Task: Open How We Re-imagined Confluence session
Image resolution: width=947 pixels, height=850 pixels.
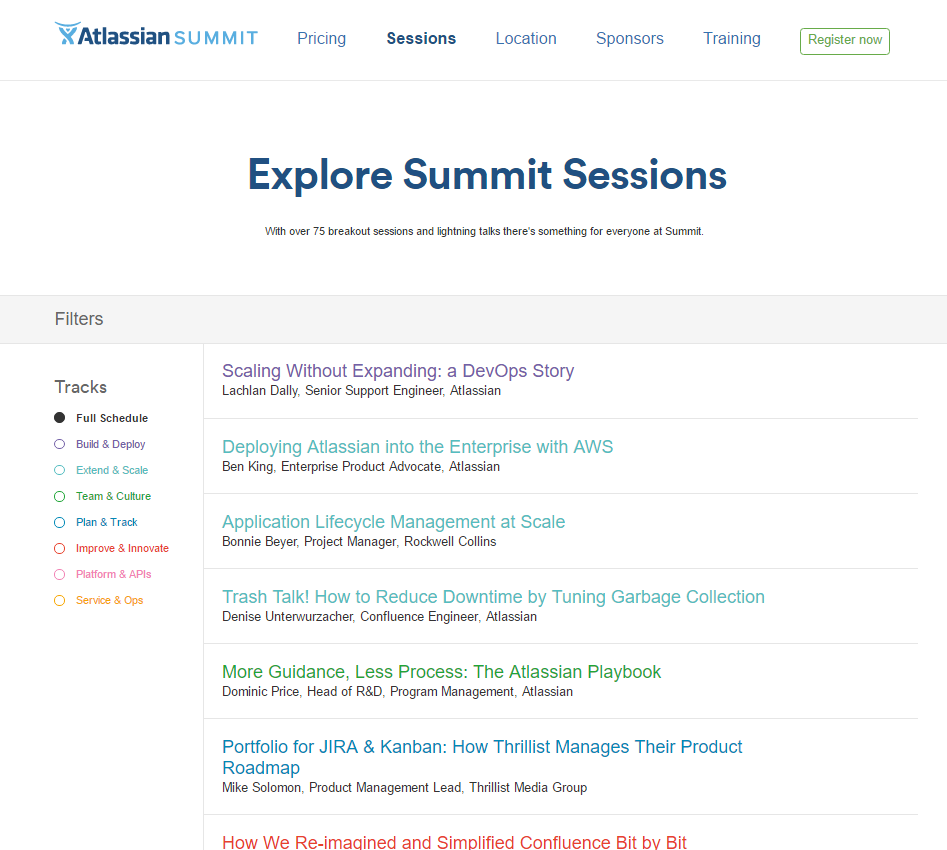Action: (454, 842)
